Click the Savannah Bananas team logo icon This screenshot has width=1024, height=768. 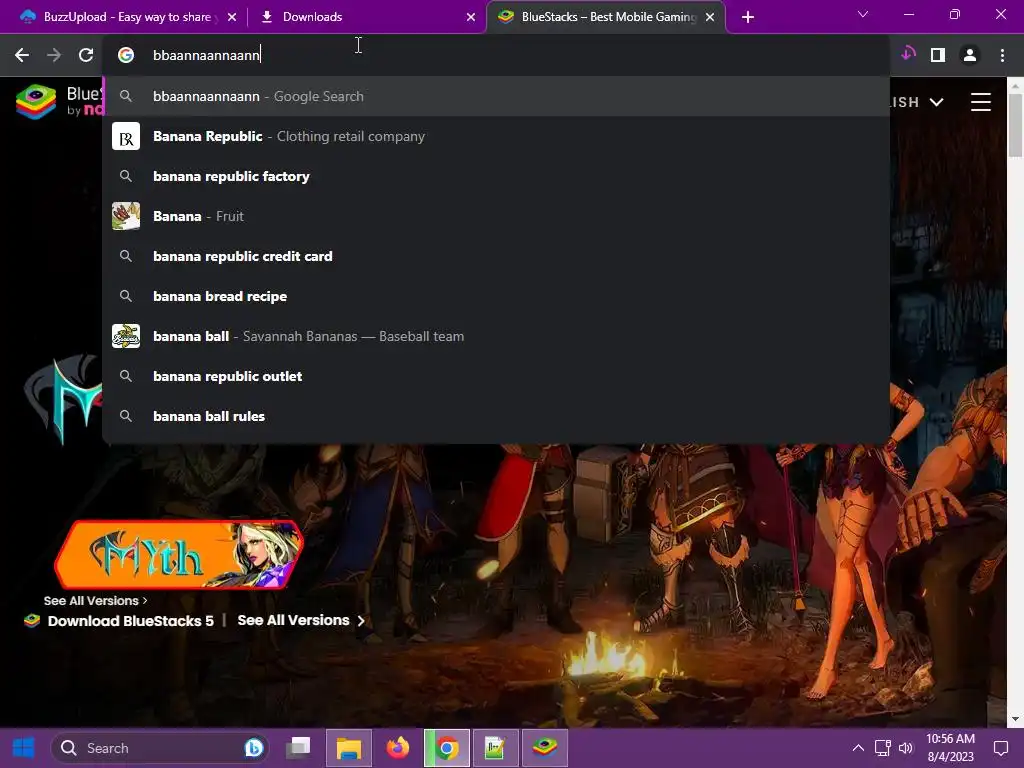(x=126, y=336)
